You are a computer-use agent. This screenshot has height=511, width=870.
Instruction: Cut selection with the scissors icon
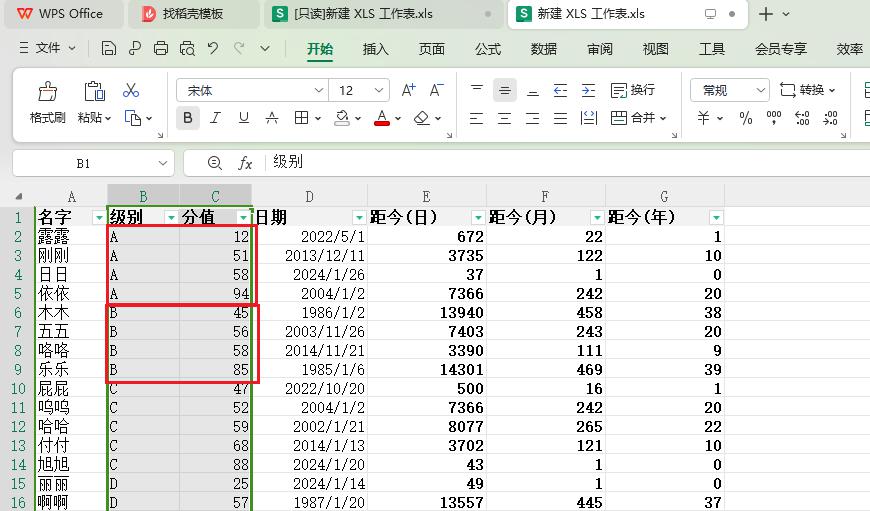pos(131,90)
